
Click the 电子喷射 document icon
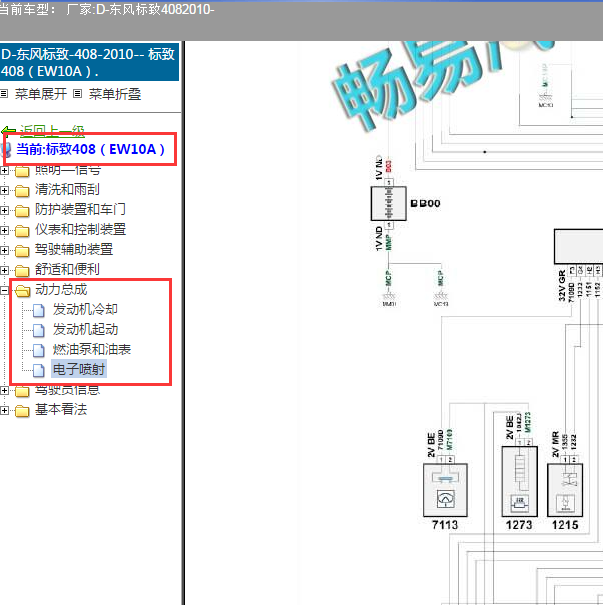pos(39,370)
